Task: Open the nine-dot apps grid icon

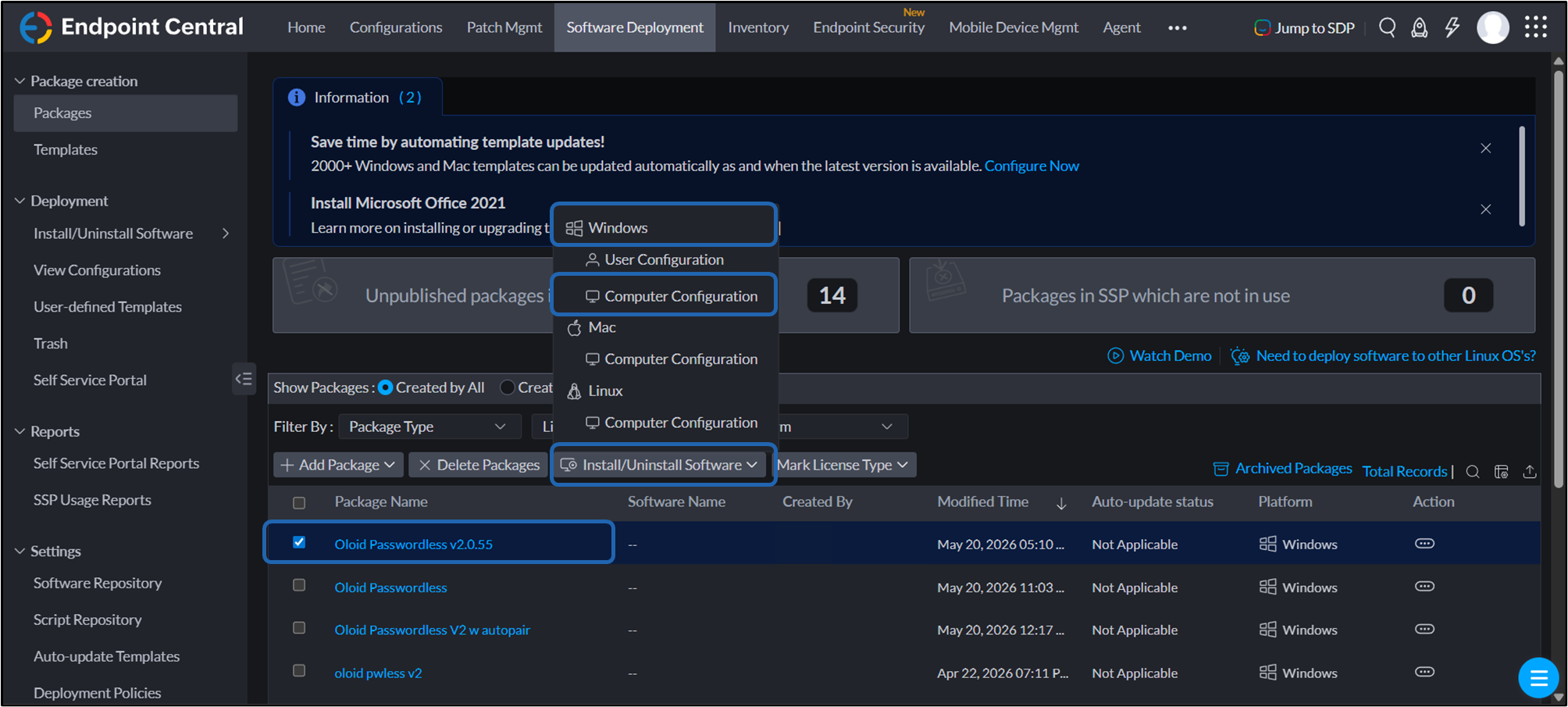Action: point(1535,27)
